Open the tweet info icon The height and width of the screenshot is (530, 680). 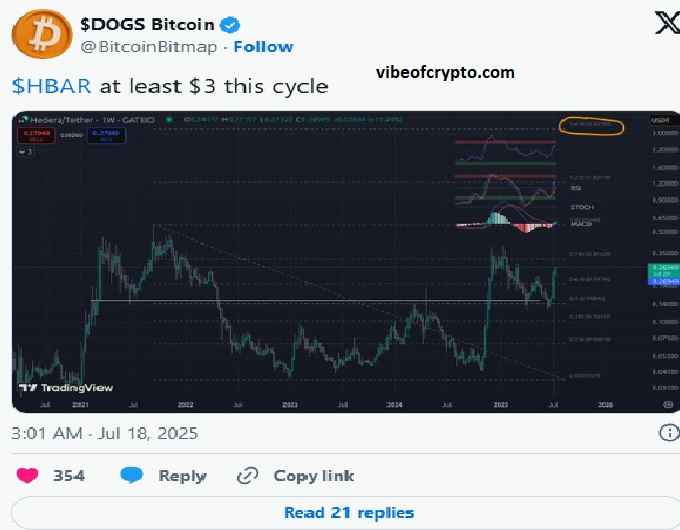tap(668, 433)
